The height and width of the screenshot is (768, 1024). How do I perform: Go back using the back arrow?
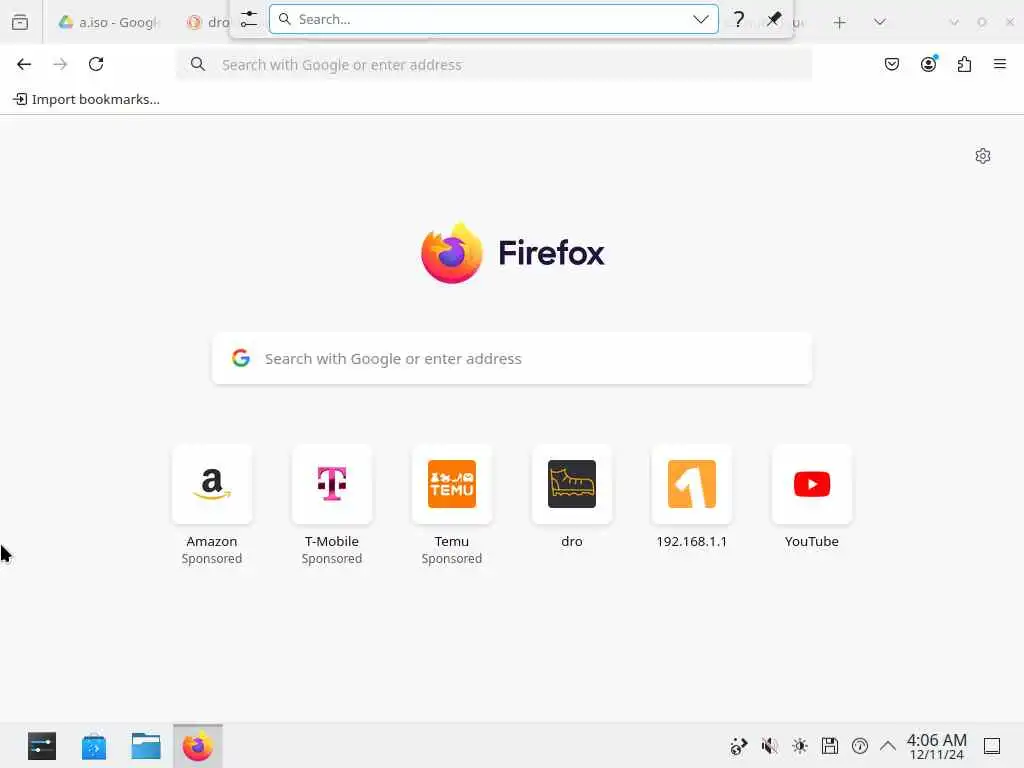pos(24,64)
